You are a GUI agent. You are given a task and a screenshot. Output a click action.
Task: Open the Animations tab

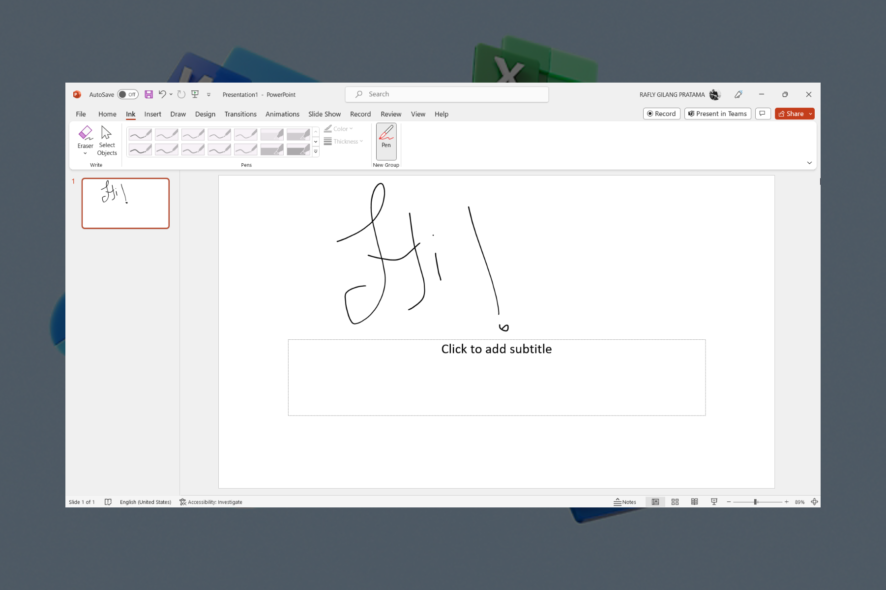283,113
